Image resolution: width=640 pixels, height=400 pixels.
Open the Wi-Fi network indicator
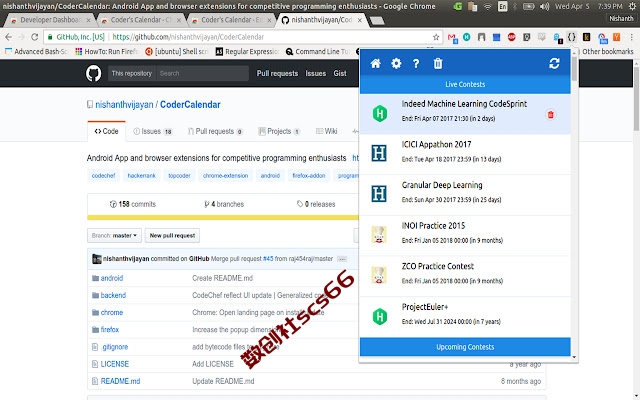(x=488, y=7)
